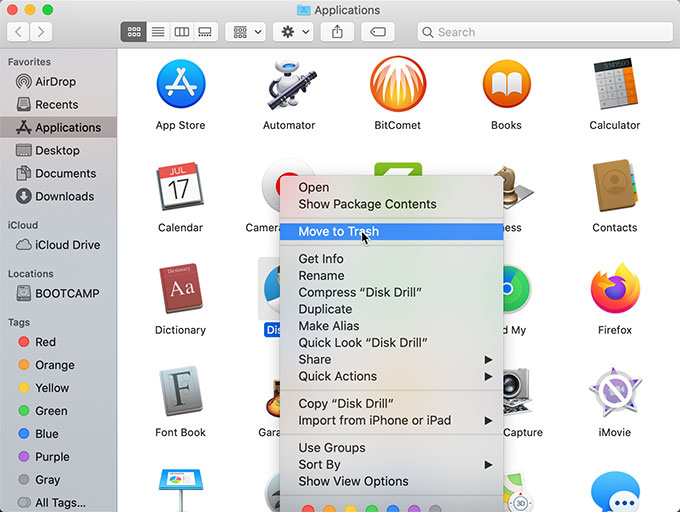Viewport: 680px width, 512px height.
Task: Select the Keynote app icon in the bottom row
Action: click(x=181, y=490)
